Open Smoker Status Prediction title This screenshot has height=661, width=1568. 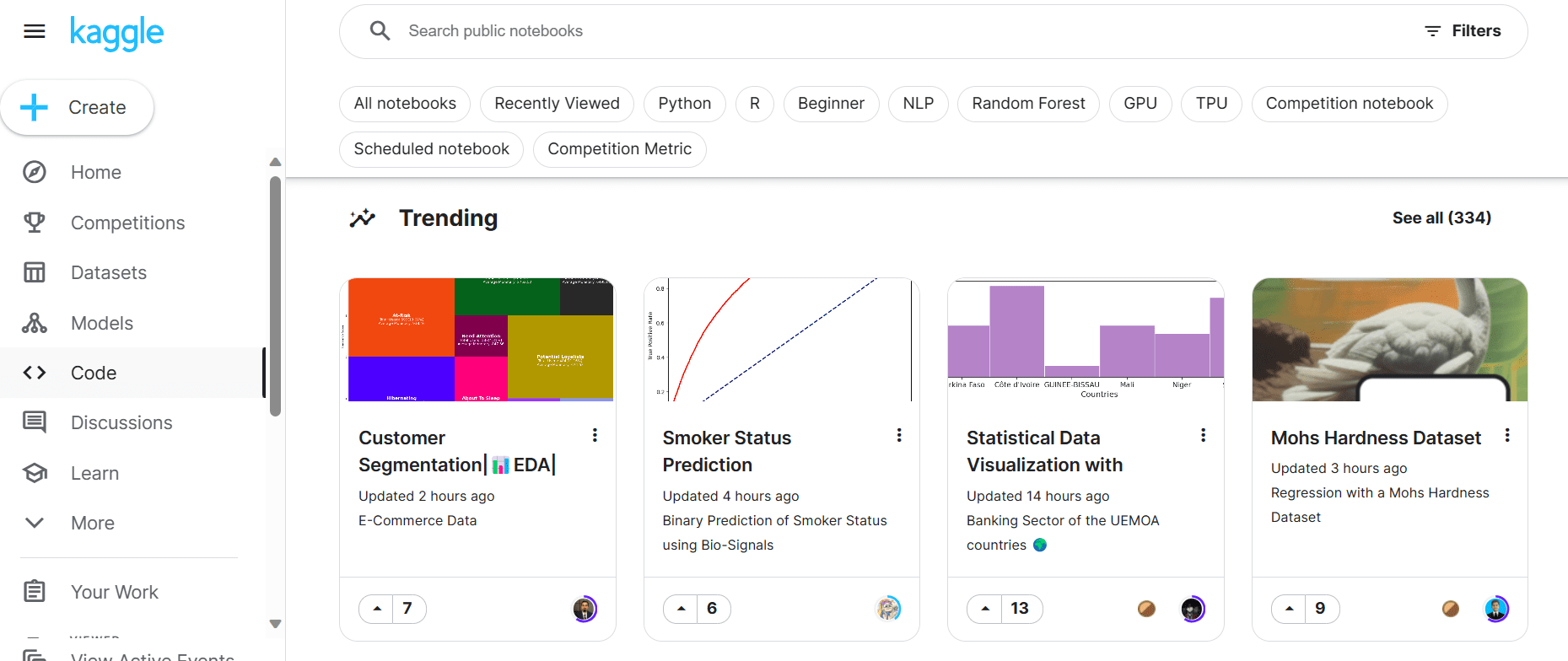[727, 451]
